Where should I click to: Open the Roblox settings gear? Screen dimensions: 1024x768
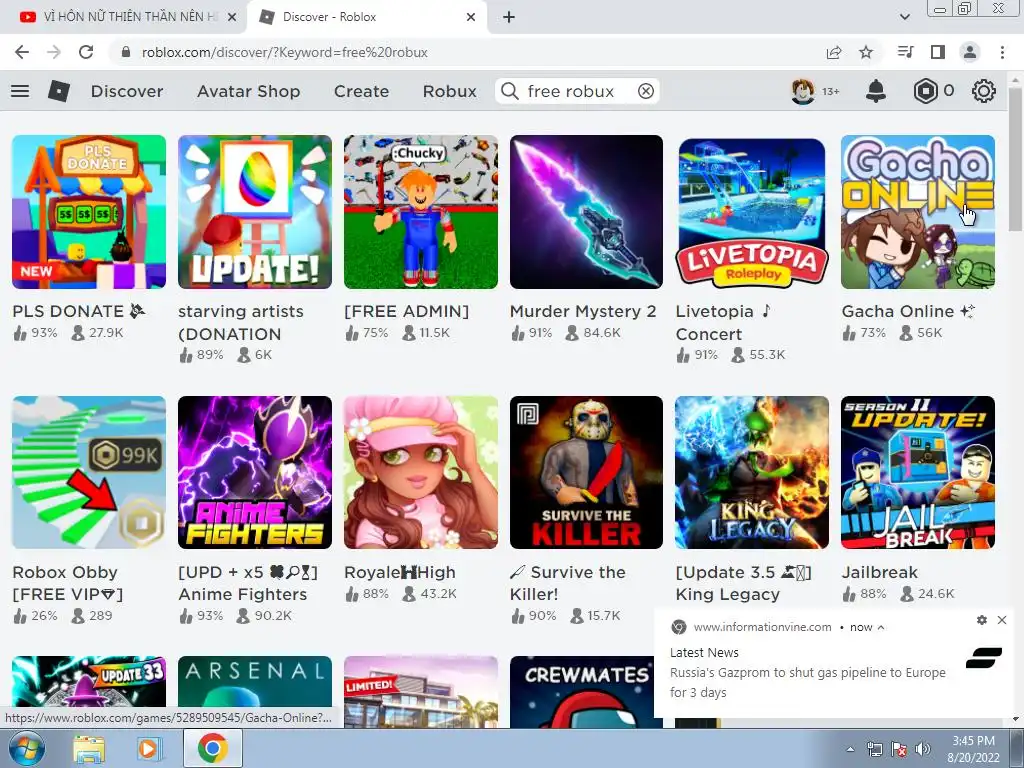click(x=984, y=91)
